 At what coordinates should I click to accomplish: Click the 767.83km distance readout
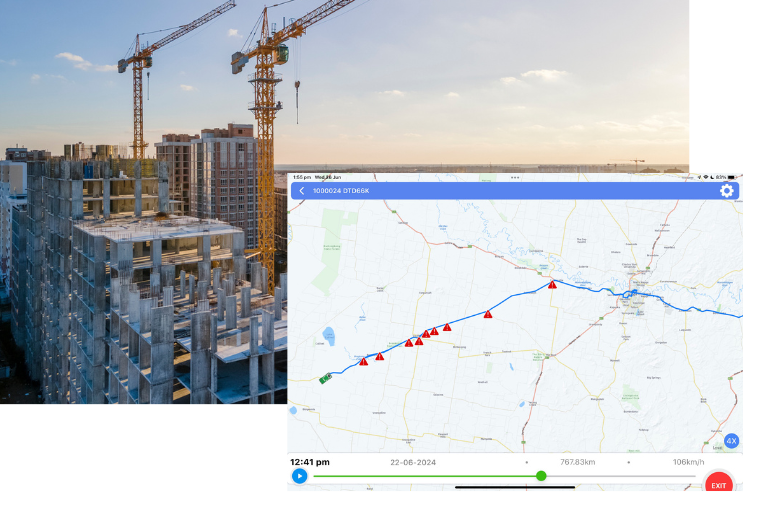[578, 462]
